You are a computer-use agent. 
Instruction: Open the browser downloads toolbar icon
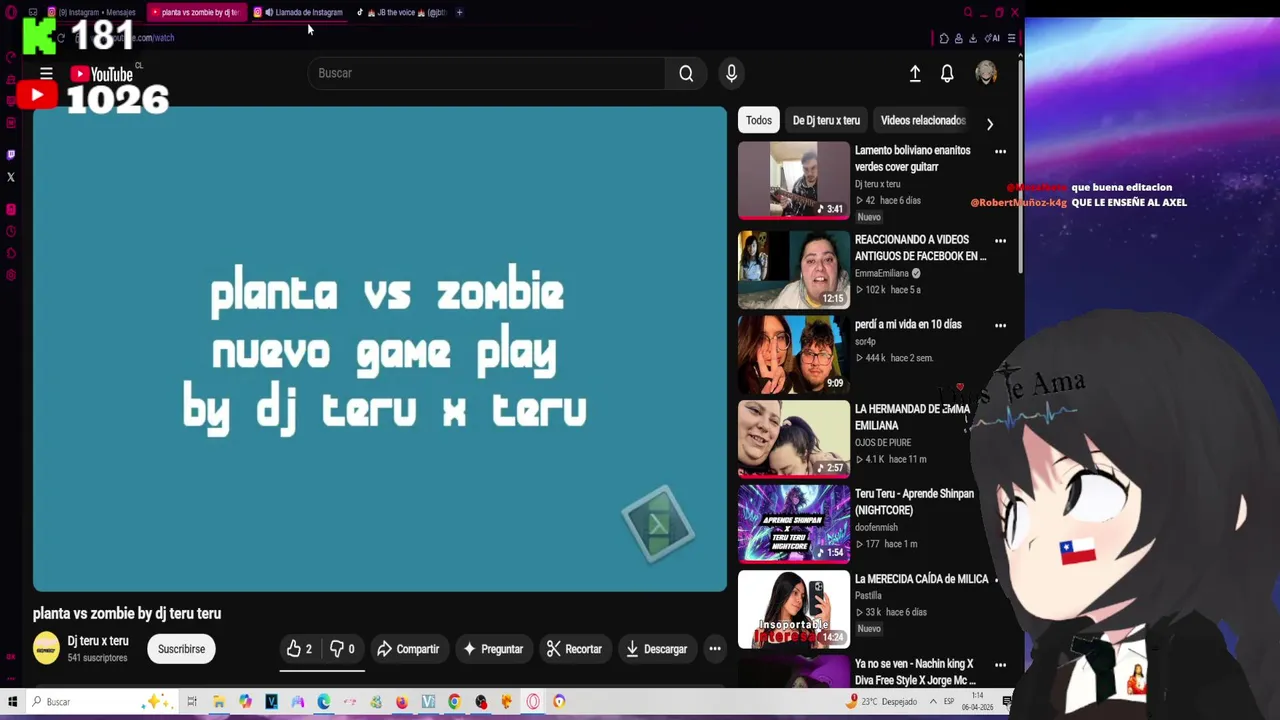click(973, 38)
